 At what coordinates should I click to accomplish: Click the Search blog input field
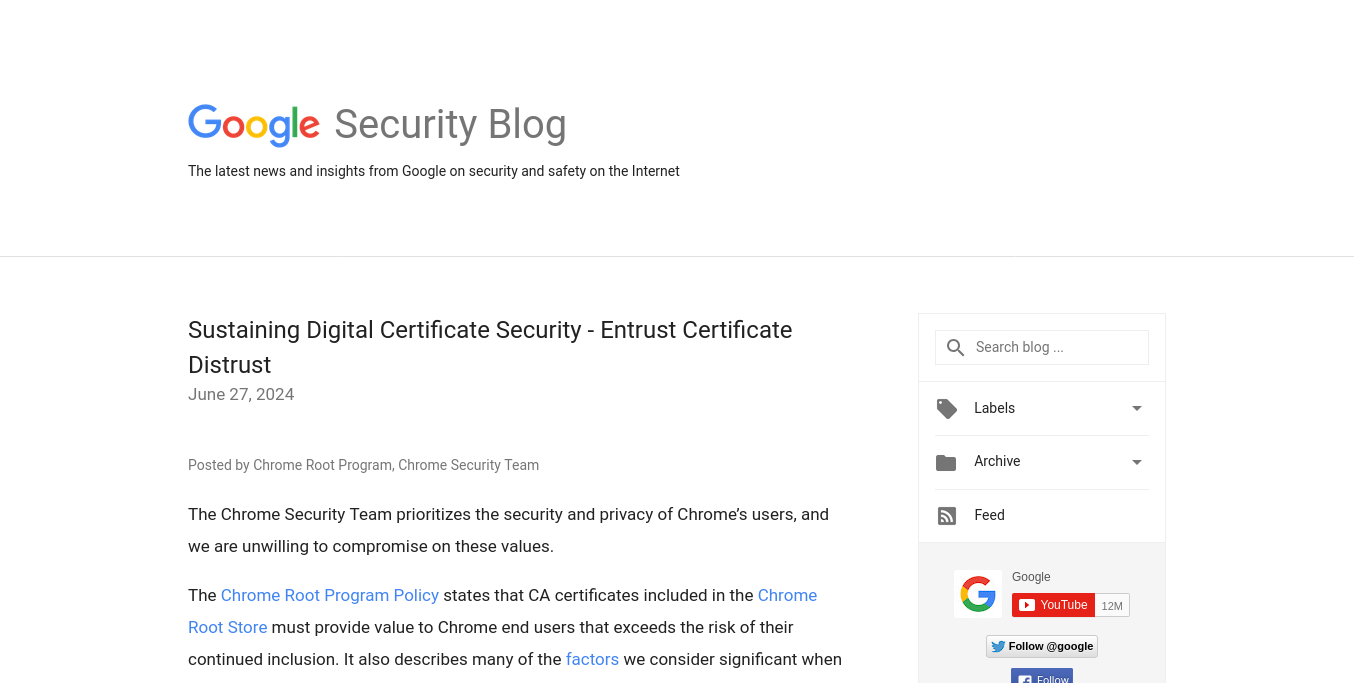coord(1056,347)
